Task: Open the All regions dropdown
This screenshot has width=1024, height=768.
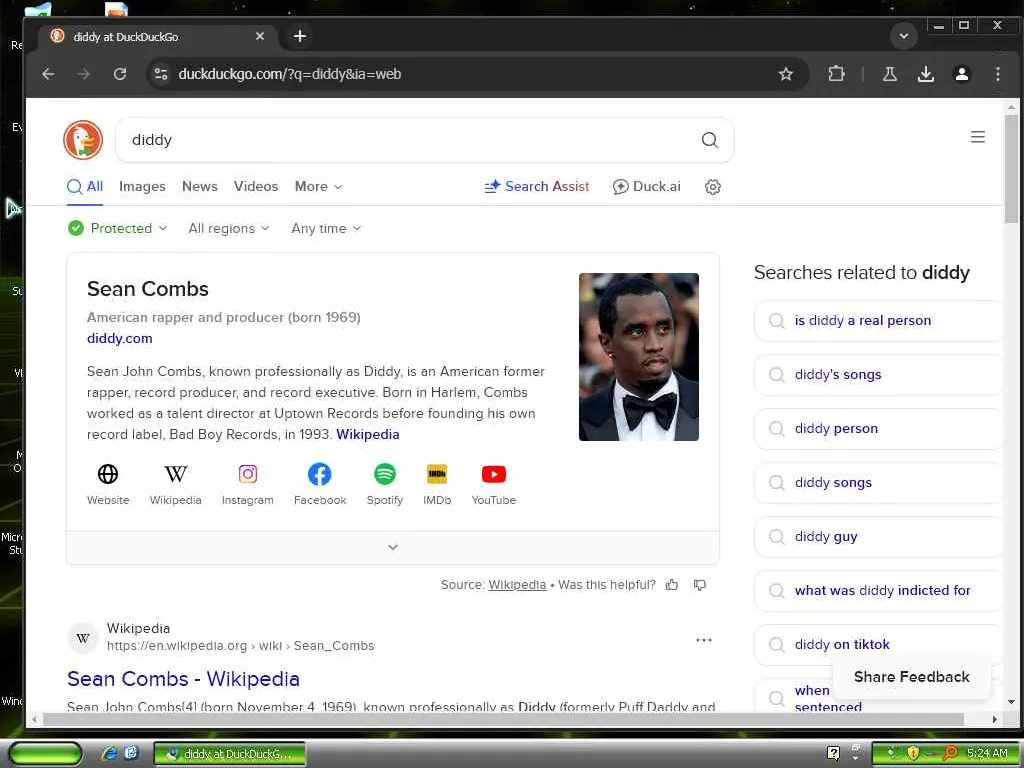Action: point(229,228)
